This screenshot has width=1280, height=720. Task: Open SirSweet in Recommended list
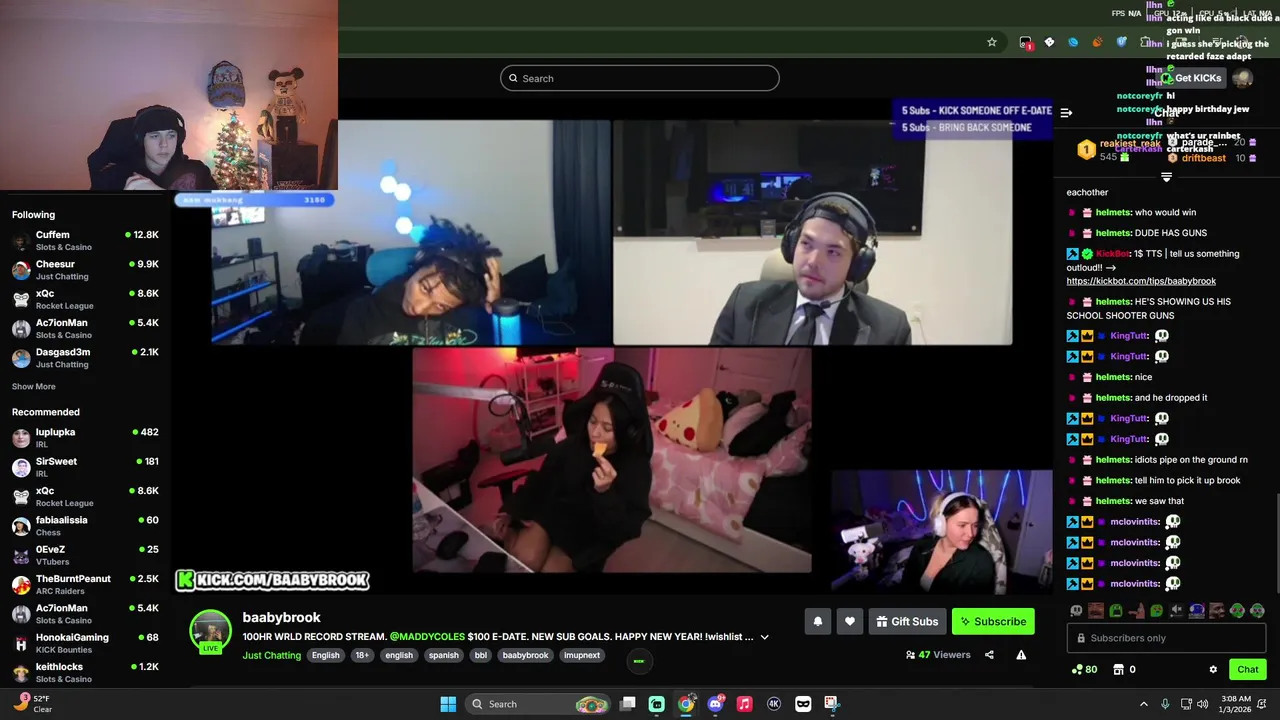(85, 467)
